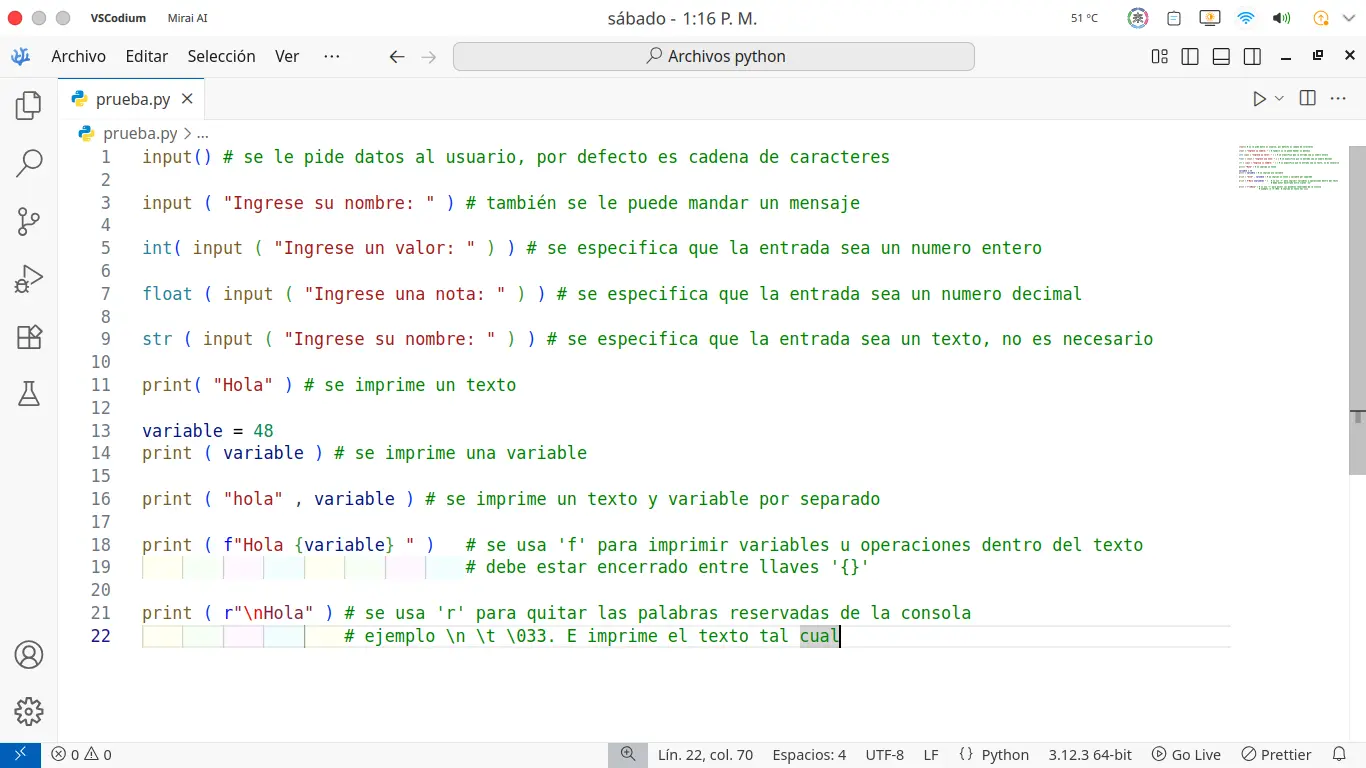Open editor More Actions ellipsis
Image resolution: width=1366 pixels, height=768 pixels.
point(1337,98)
